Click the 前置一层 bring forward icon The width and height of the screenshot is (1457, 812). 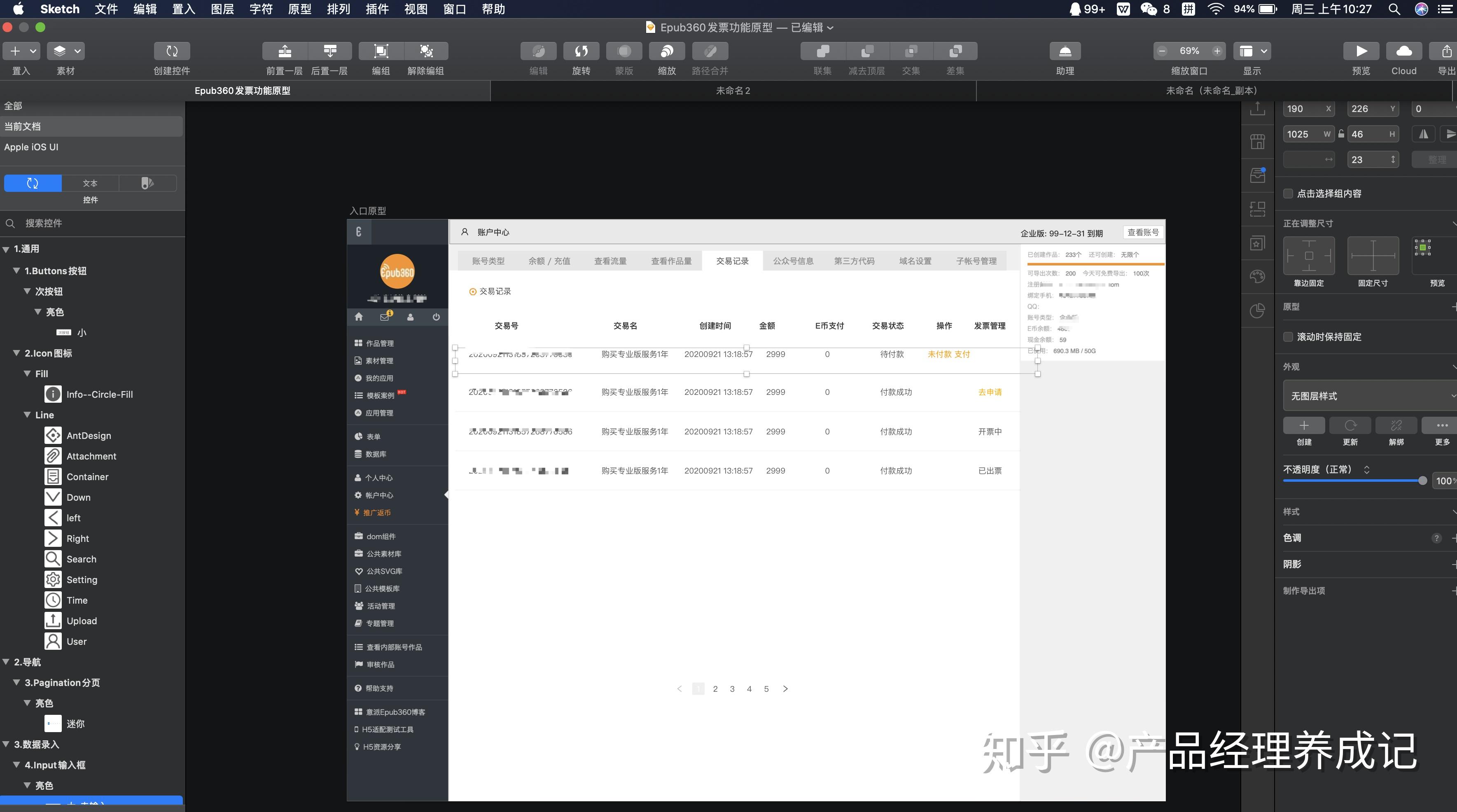pos(285,51)
